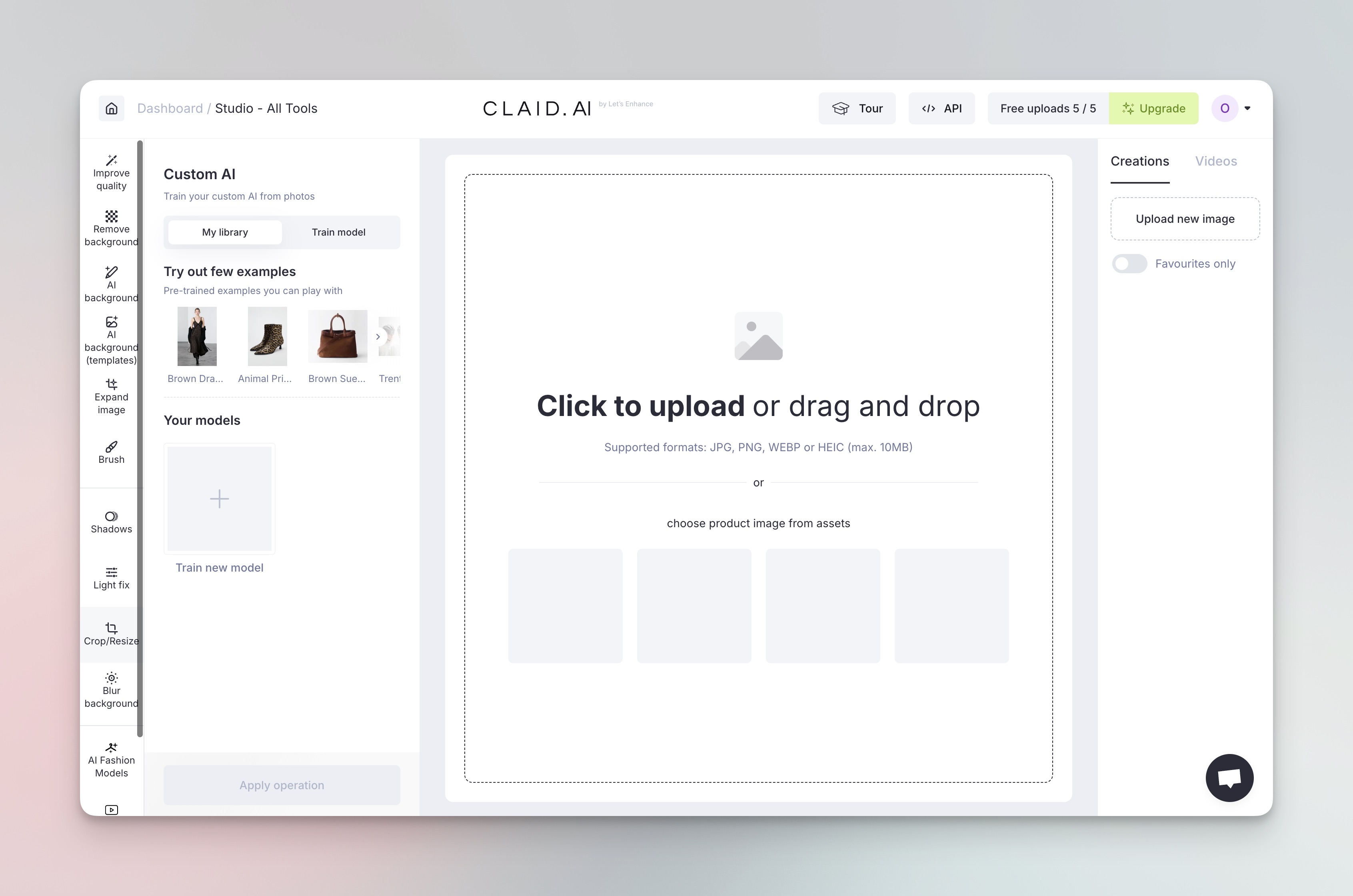Expand the account dropdown arrow

point(1247,108)
